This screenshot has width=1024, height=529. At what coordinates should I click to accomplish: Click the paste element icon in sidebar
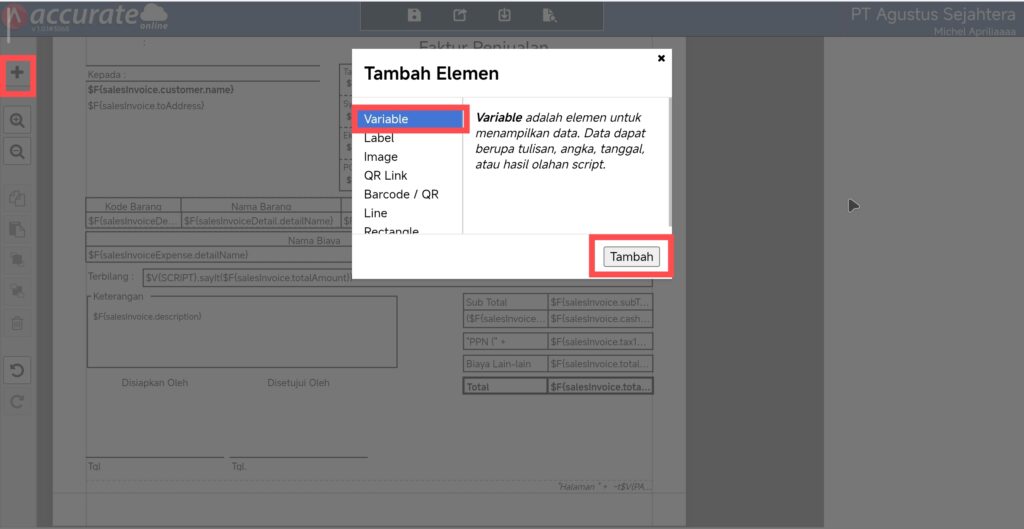18,229
